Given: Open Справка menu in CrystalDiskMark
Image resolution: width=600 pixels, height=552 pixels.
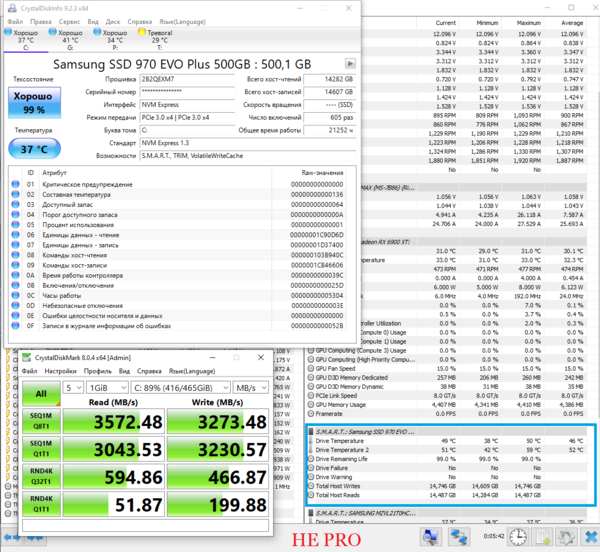Looking at the screenshot, I should point(149,371).
